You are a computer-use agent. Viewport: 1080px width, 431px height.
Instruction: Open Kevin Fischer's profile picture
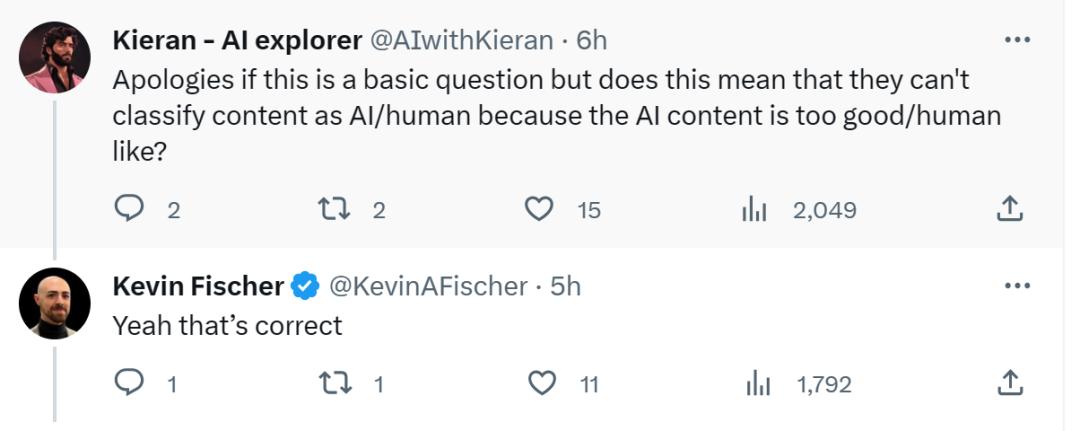[55, 302]
